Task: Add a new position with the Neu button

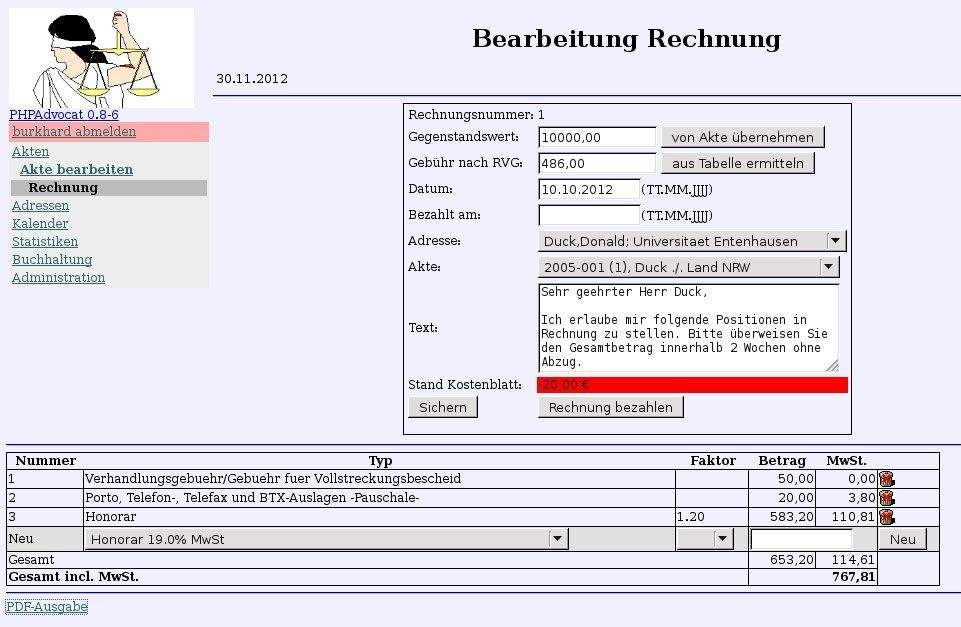Action: coord(901,538)
